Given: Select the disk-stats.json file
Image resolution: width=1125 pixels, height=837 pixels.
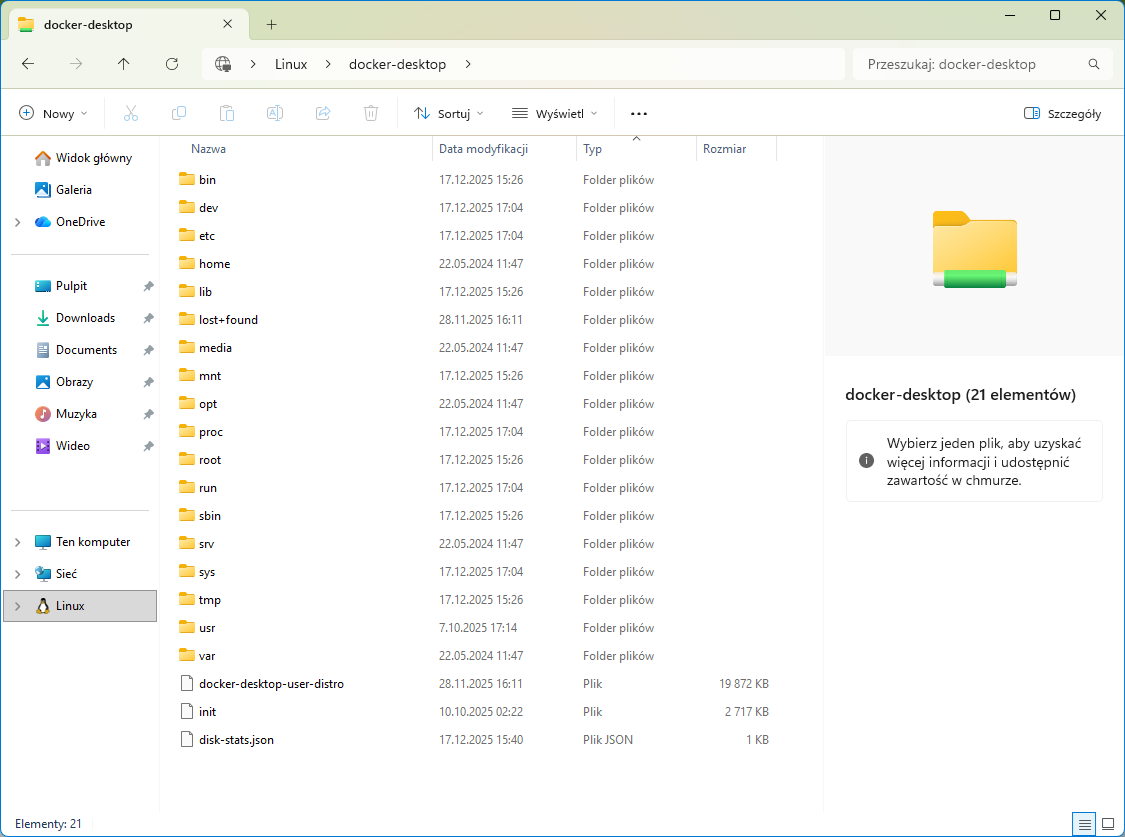Looking at the screenshot, I should click(236, 740).
